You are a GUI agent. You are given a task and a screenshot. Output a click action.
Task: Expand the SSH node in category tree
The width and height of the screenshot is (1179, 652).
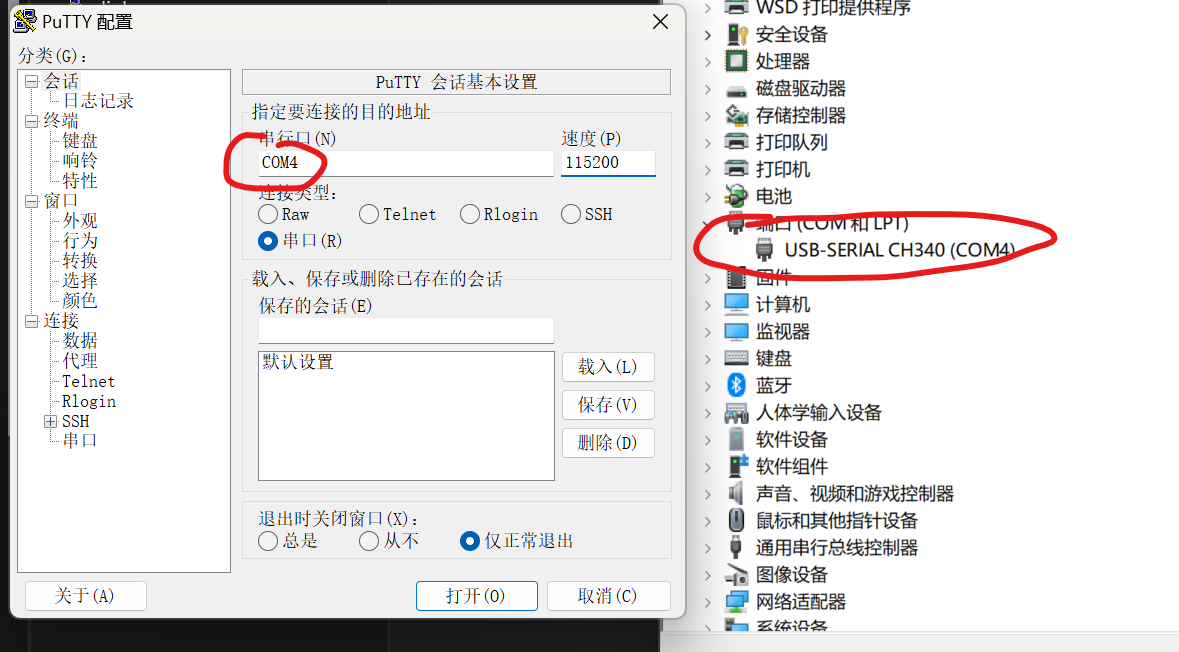point(50,421)
